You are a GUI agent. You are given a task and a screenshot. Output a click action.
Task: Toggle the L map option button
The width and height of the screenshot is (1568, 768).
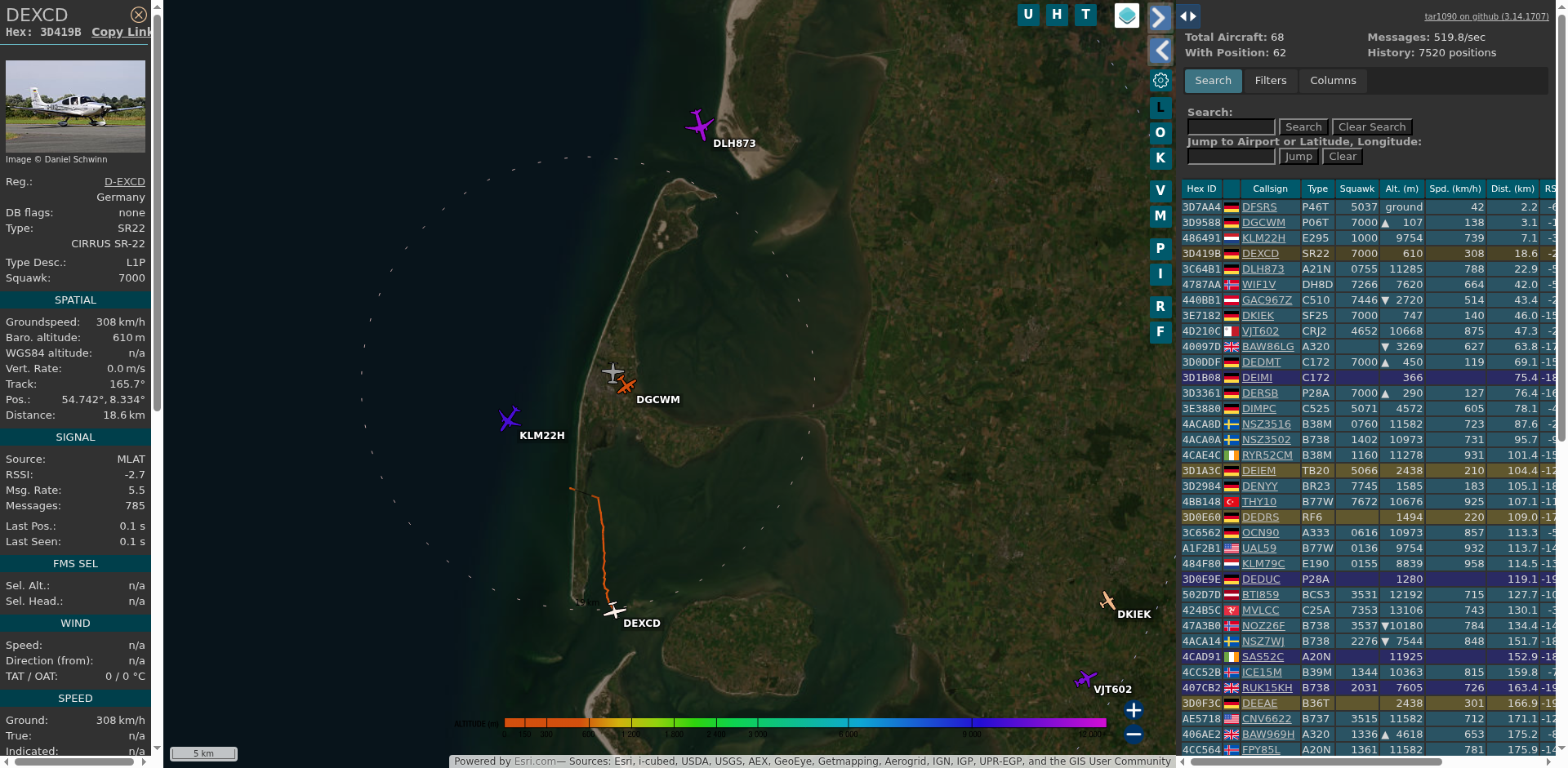coord(1160,108)
